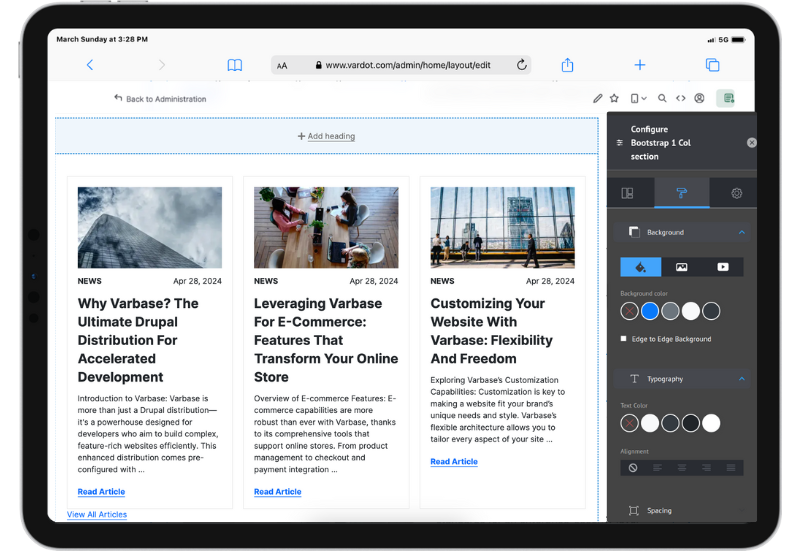Enable Edge to Edge Background checkbox
The image size is (800, 551).
pyautogui.click(x=624, y=339)
